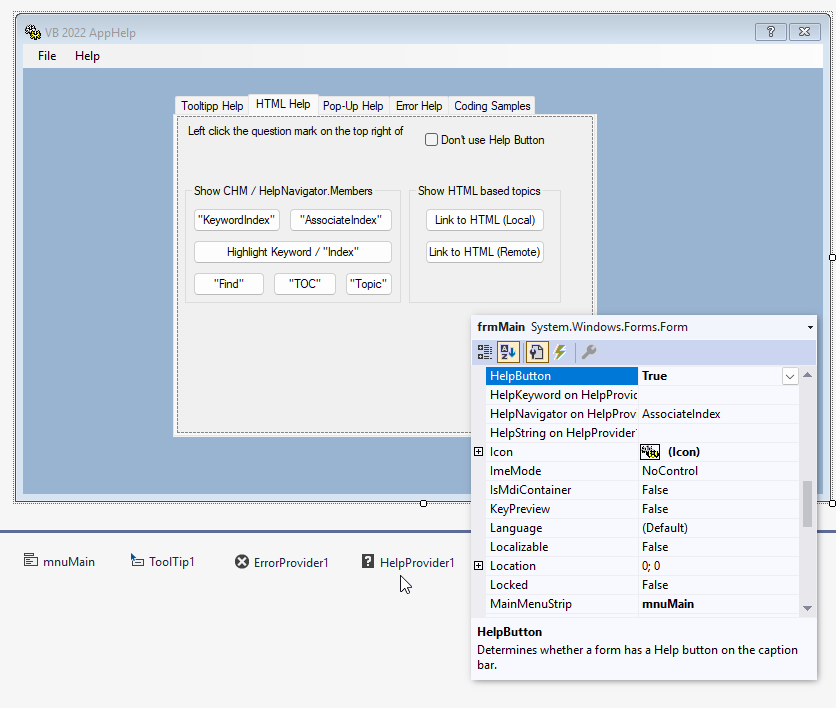Open the HelpButton value dropdown arrow

(x=790, y=376)
